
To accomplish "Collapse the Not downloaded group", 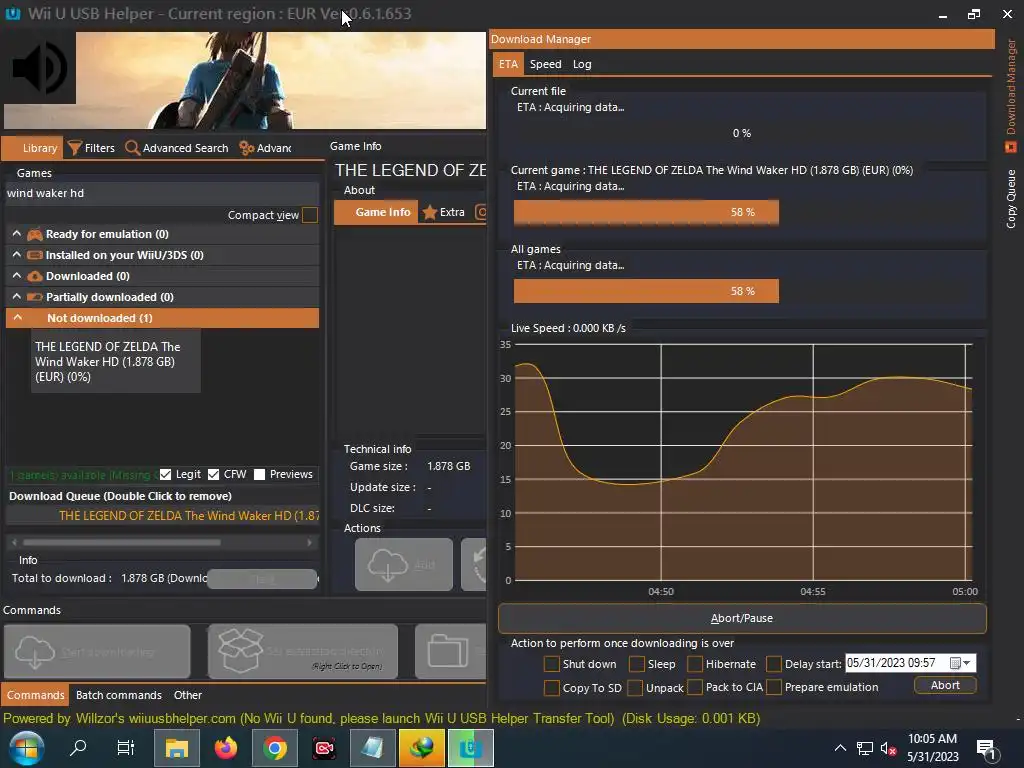I will 18,317.
